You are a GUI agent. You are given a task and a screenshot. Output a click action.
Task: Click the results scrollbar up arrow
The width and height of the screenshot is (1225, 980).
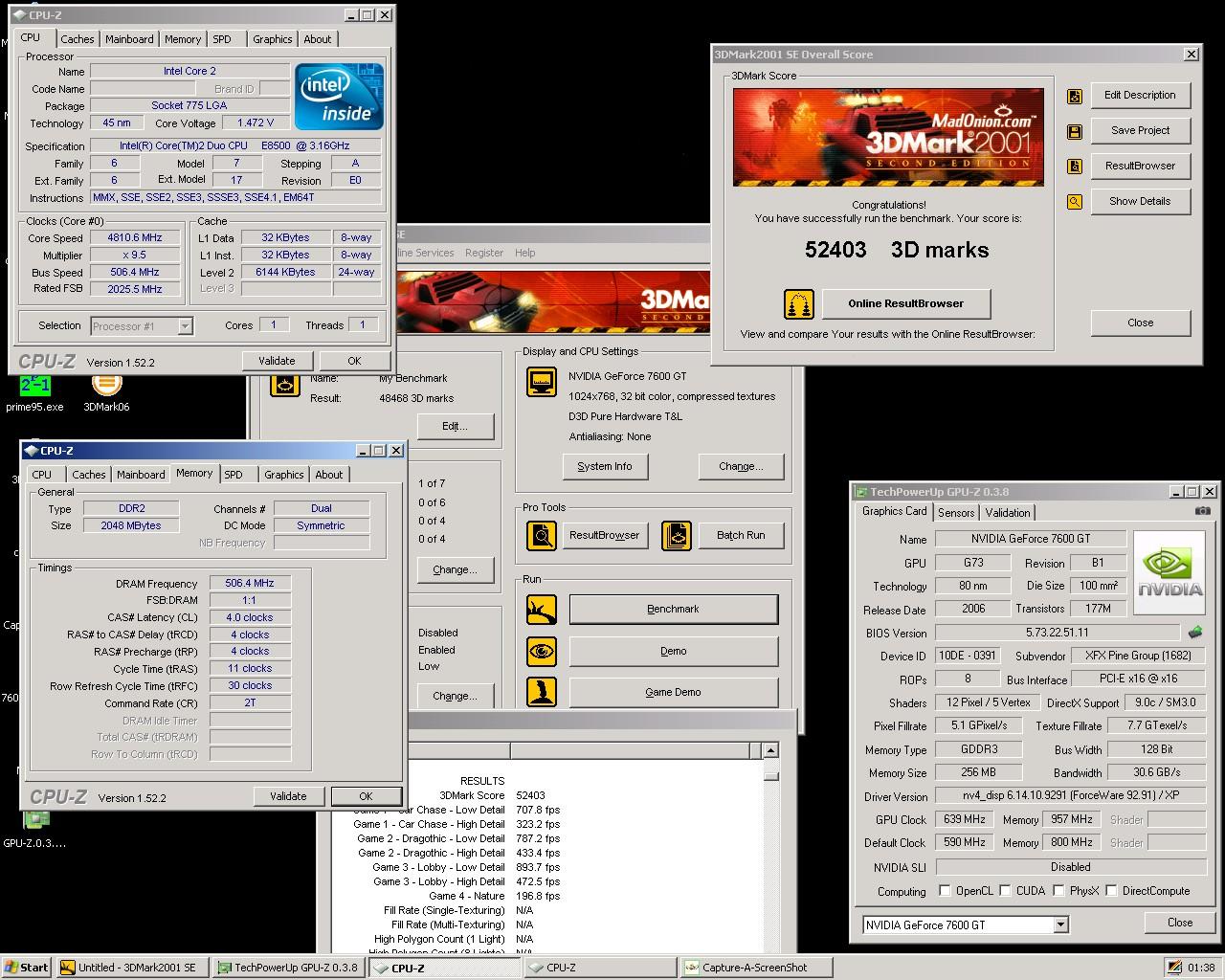pyautogui.click(x=770, y=750)
